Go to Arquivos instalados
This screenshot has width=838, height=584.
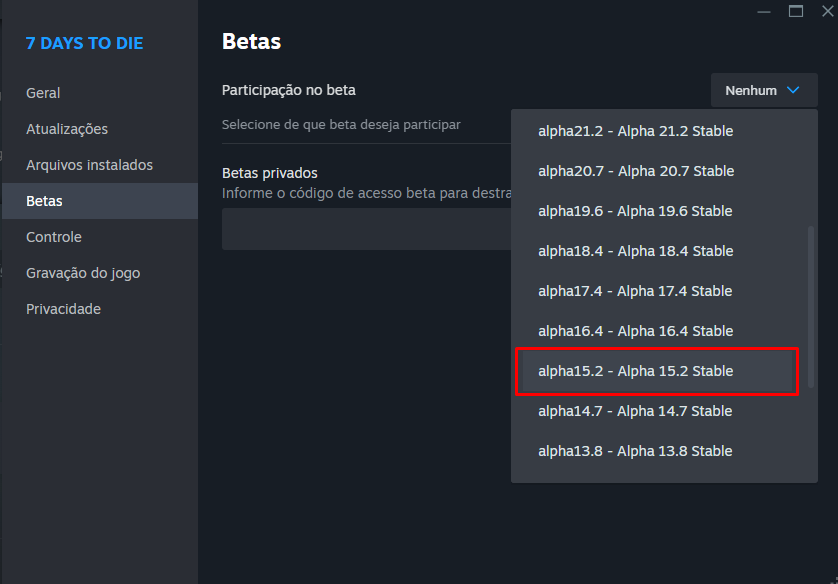(x=100, y=165)
